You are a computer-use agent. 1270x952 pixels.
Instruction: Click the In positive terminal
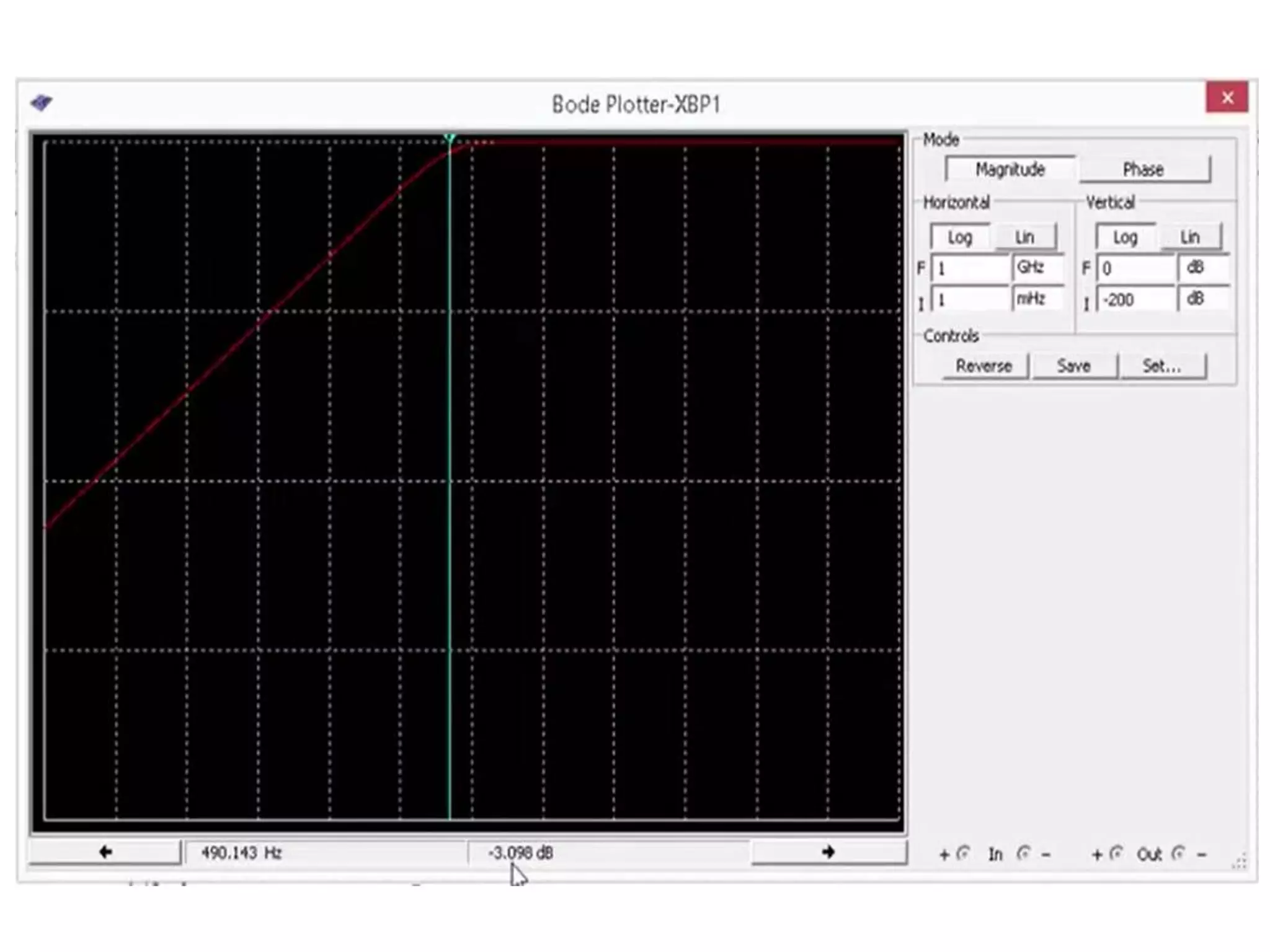click(962, 854)
